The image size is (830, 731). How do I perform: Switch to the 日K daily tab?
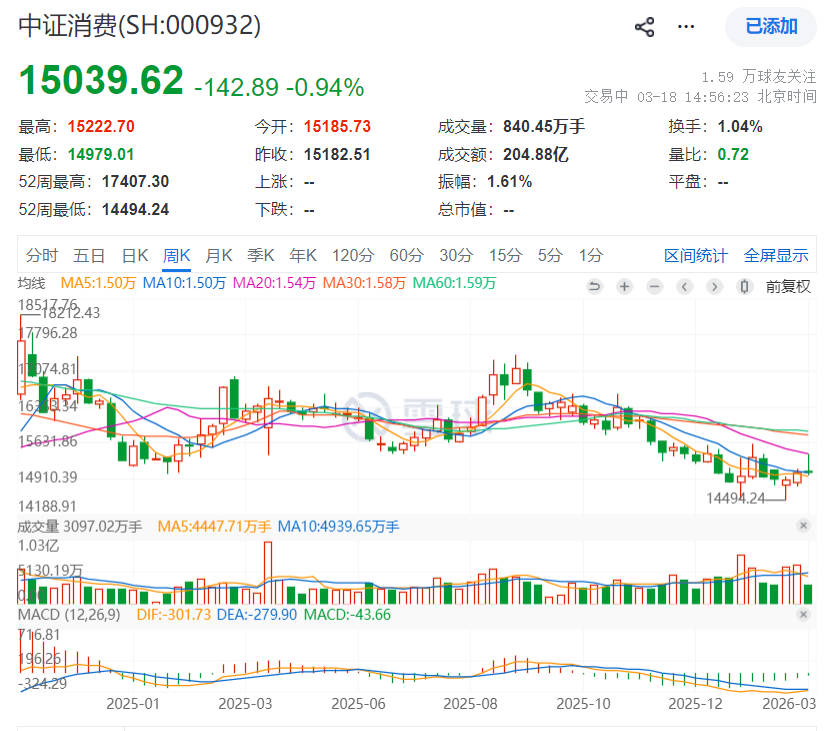tap(135, 255)
